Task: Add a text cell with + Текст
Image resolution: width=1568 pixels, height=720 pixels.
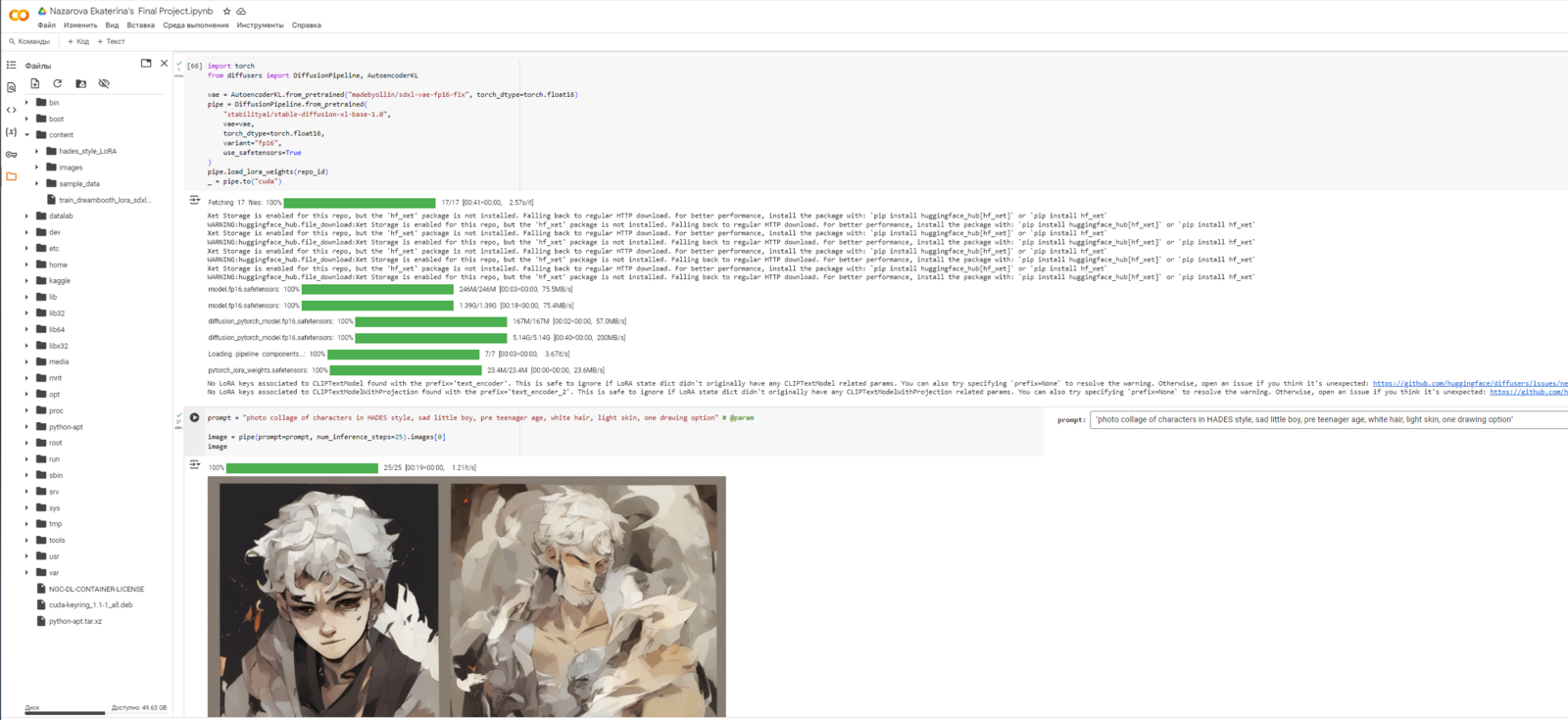Action: click(x=112, y=41)
